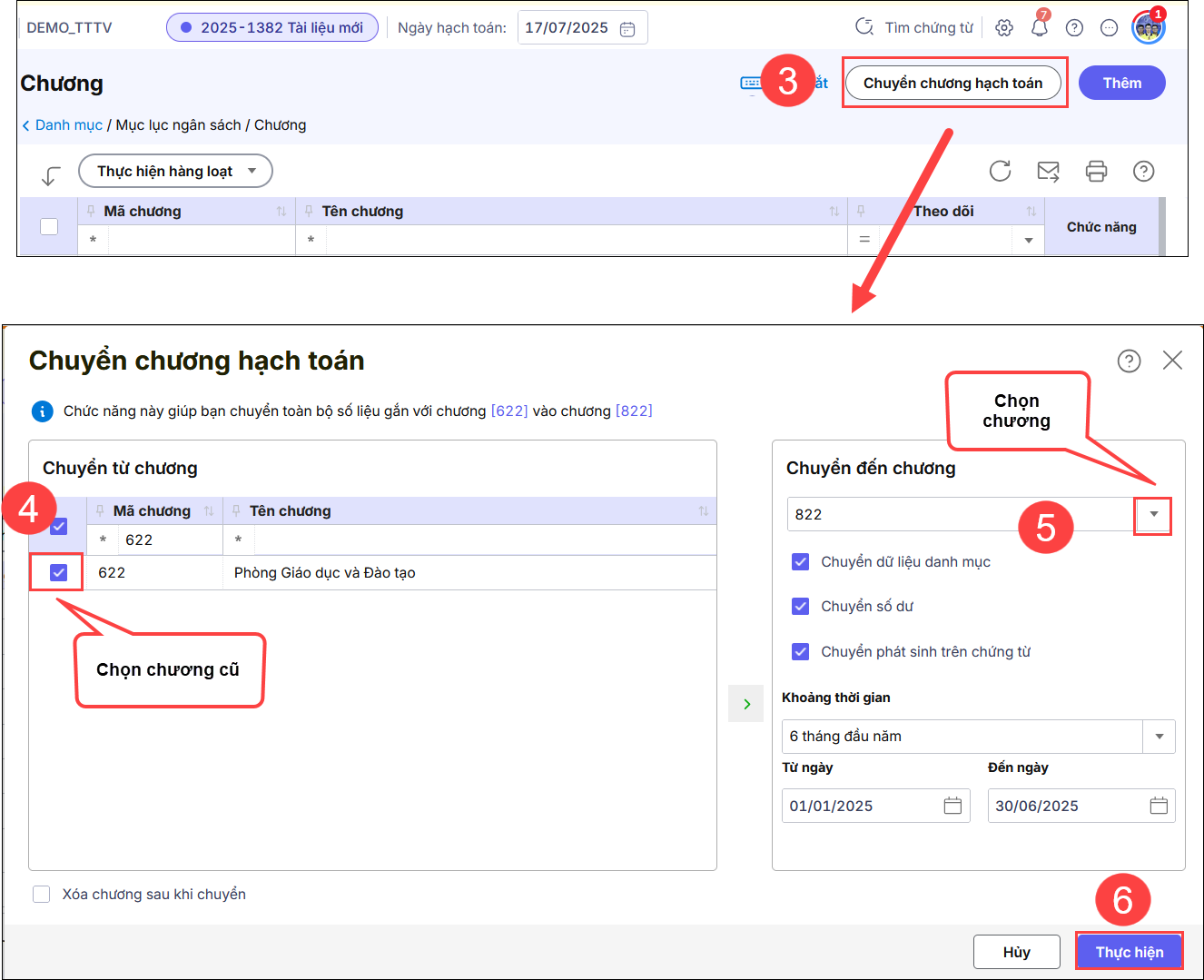Go to Danh mục breadcrumb link
The width and height of the screenshot is (1204, 980).
coord(68,125)
